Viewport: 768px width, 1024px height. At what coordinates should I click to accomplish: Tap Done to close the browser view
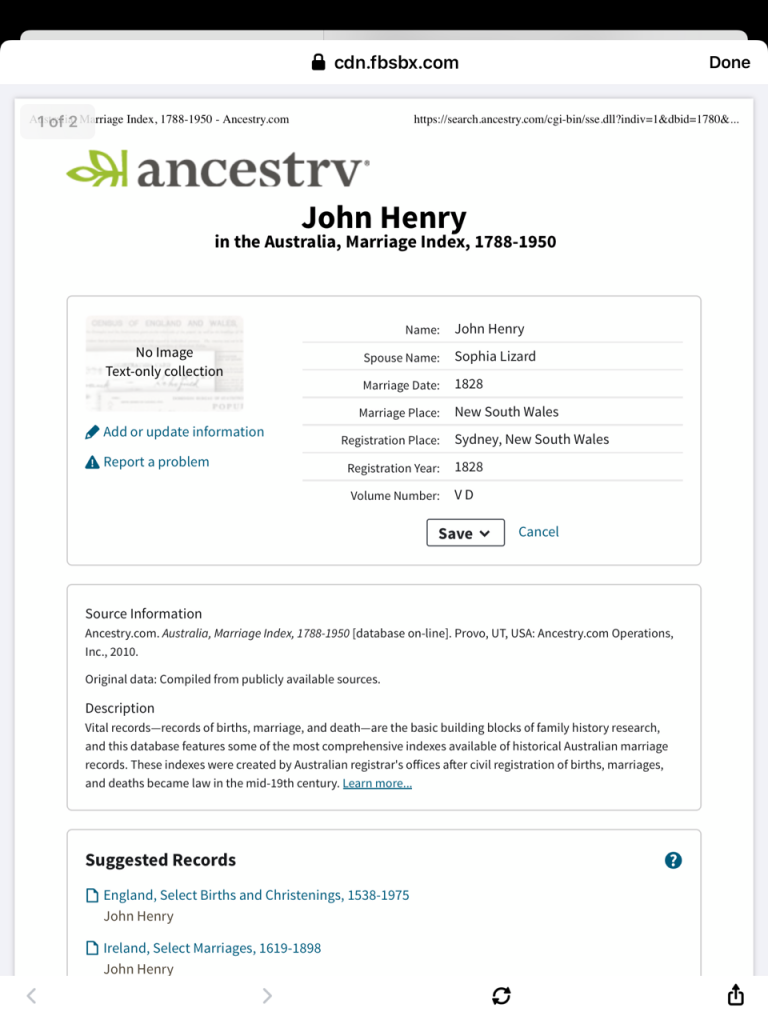[729, 62]
